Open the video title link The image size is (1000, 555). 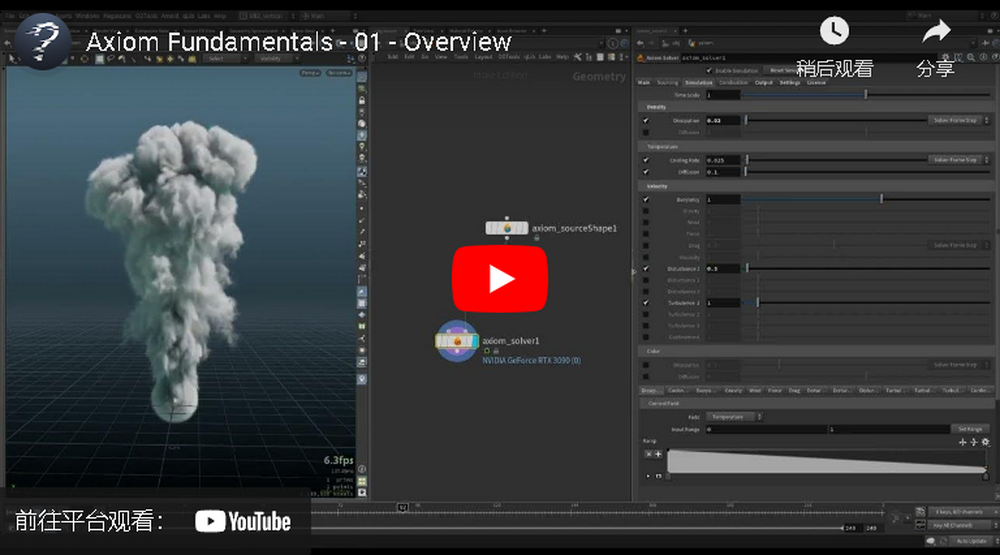click(298, 42)
